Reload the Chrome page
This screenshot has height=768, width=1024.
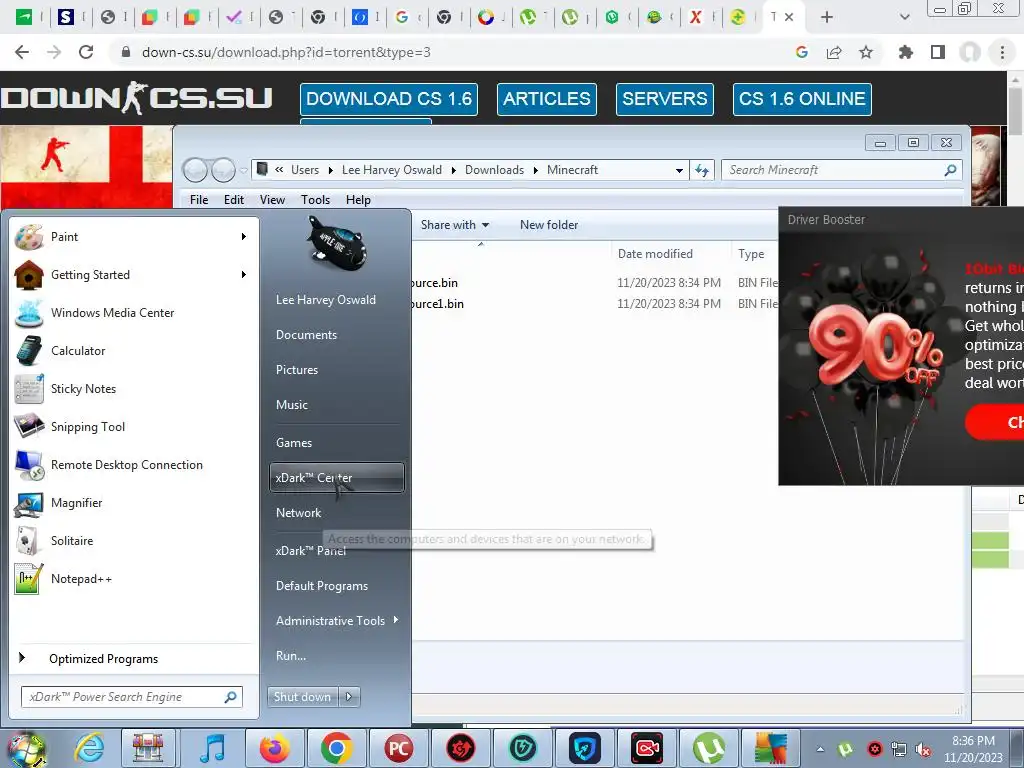click(86, 52)
